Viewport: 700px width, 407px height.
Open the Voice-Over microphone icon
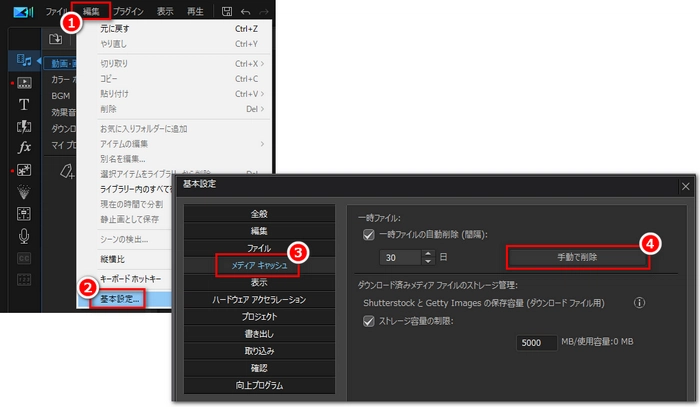click(24, 236)
